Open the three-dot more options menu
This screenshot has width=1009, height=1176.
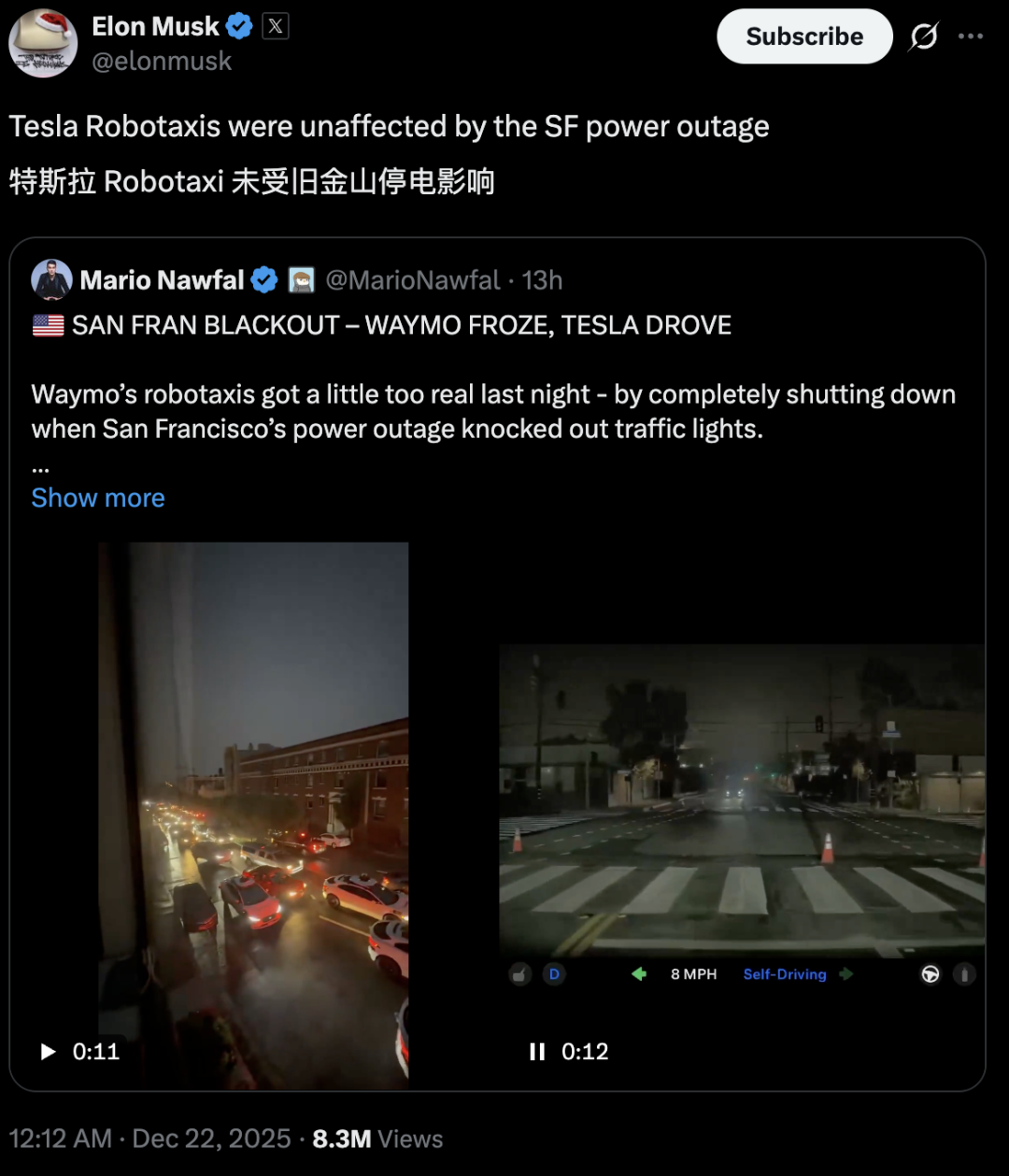tap(971, 36)
